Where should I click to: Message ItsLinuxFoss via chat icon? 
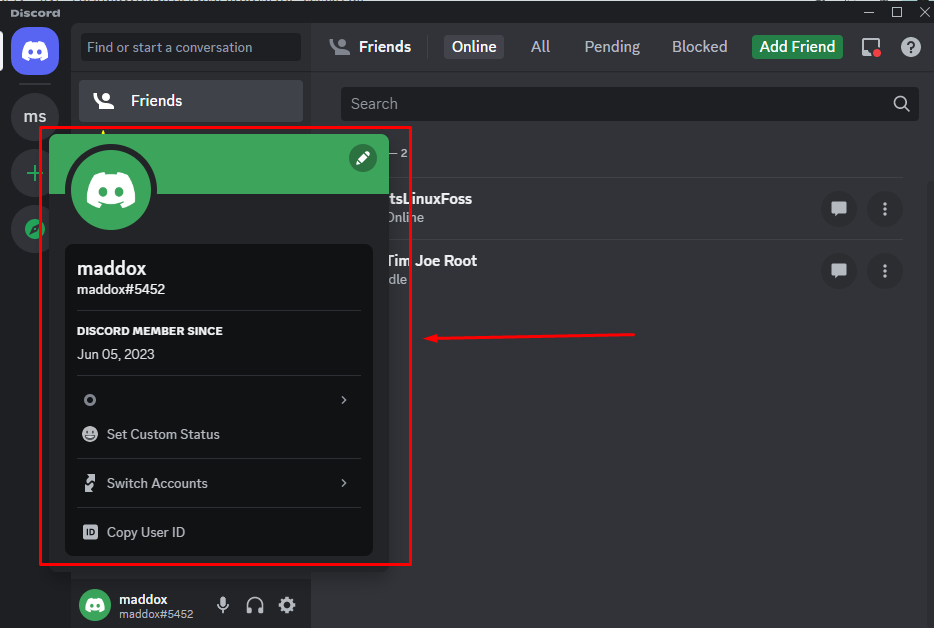coord(839,209)
